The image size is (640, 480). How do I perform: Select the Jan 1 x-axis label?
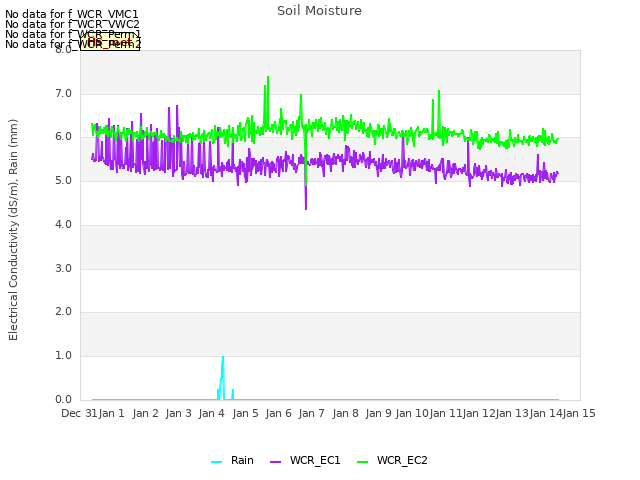tap(111, 413)
